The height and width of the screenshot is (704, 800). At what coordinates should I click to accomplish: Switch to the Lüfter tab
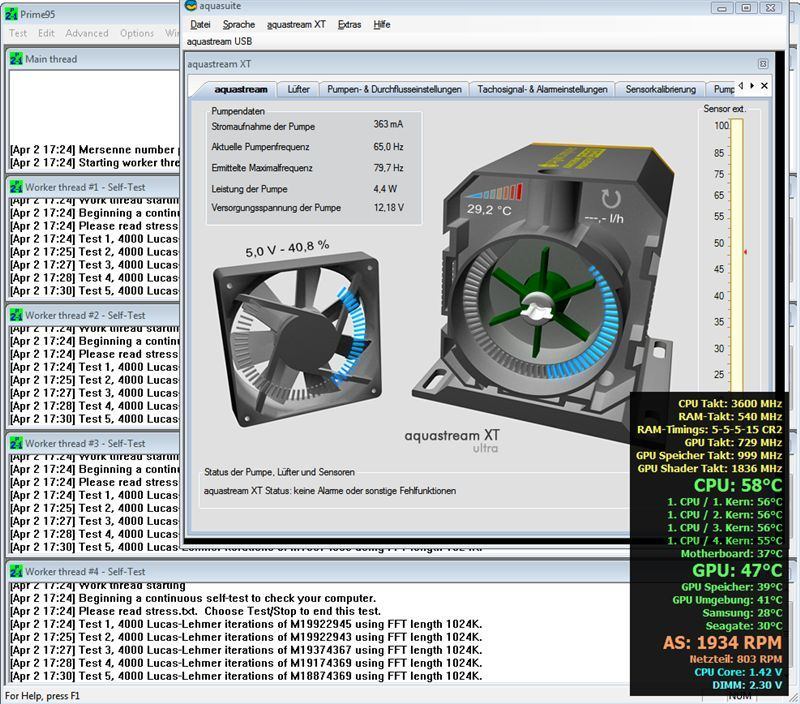298,89
